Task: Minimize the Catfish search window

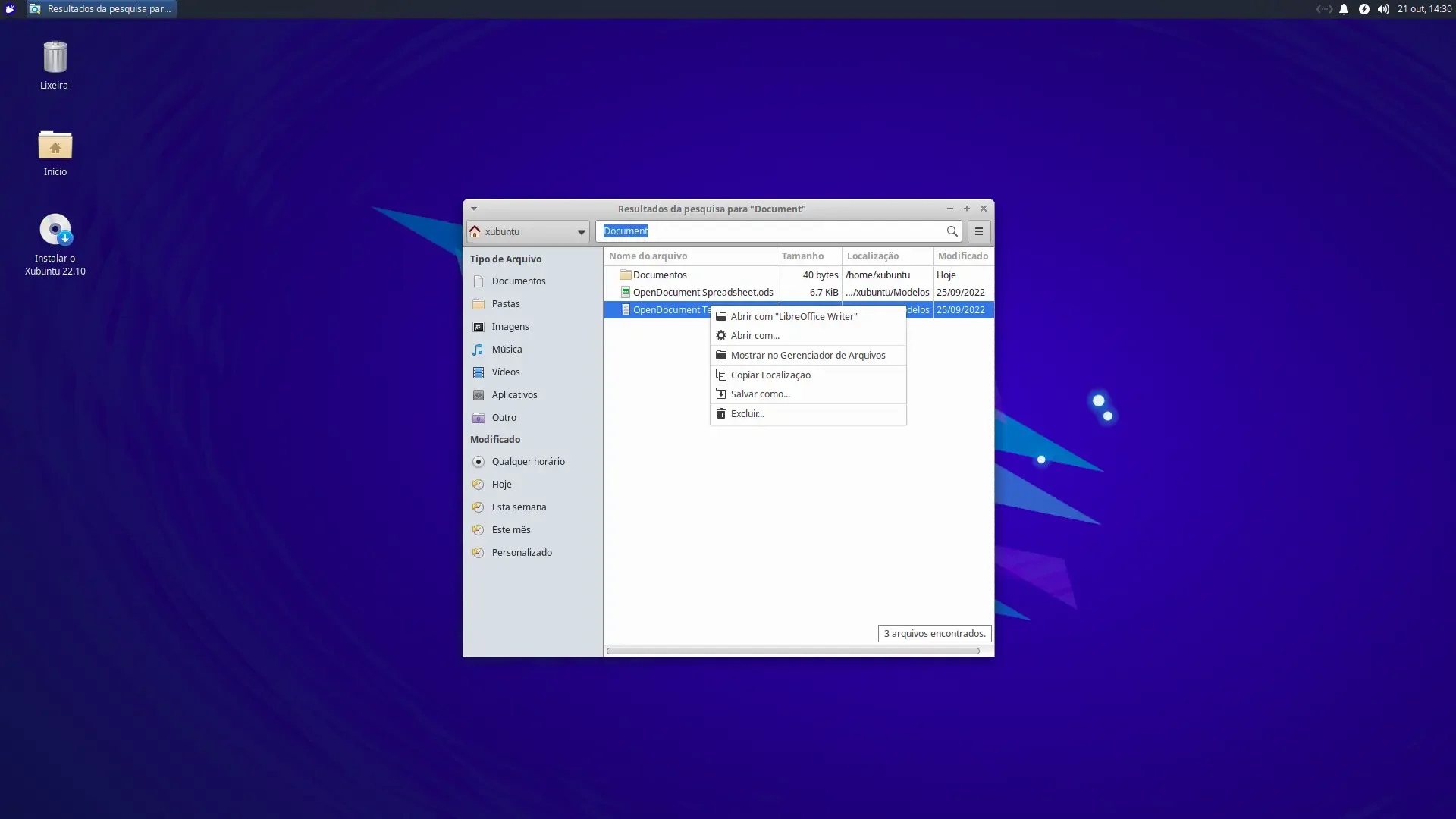Action: (949, 209)
